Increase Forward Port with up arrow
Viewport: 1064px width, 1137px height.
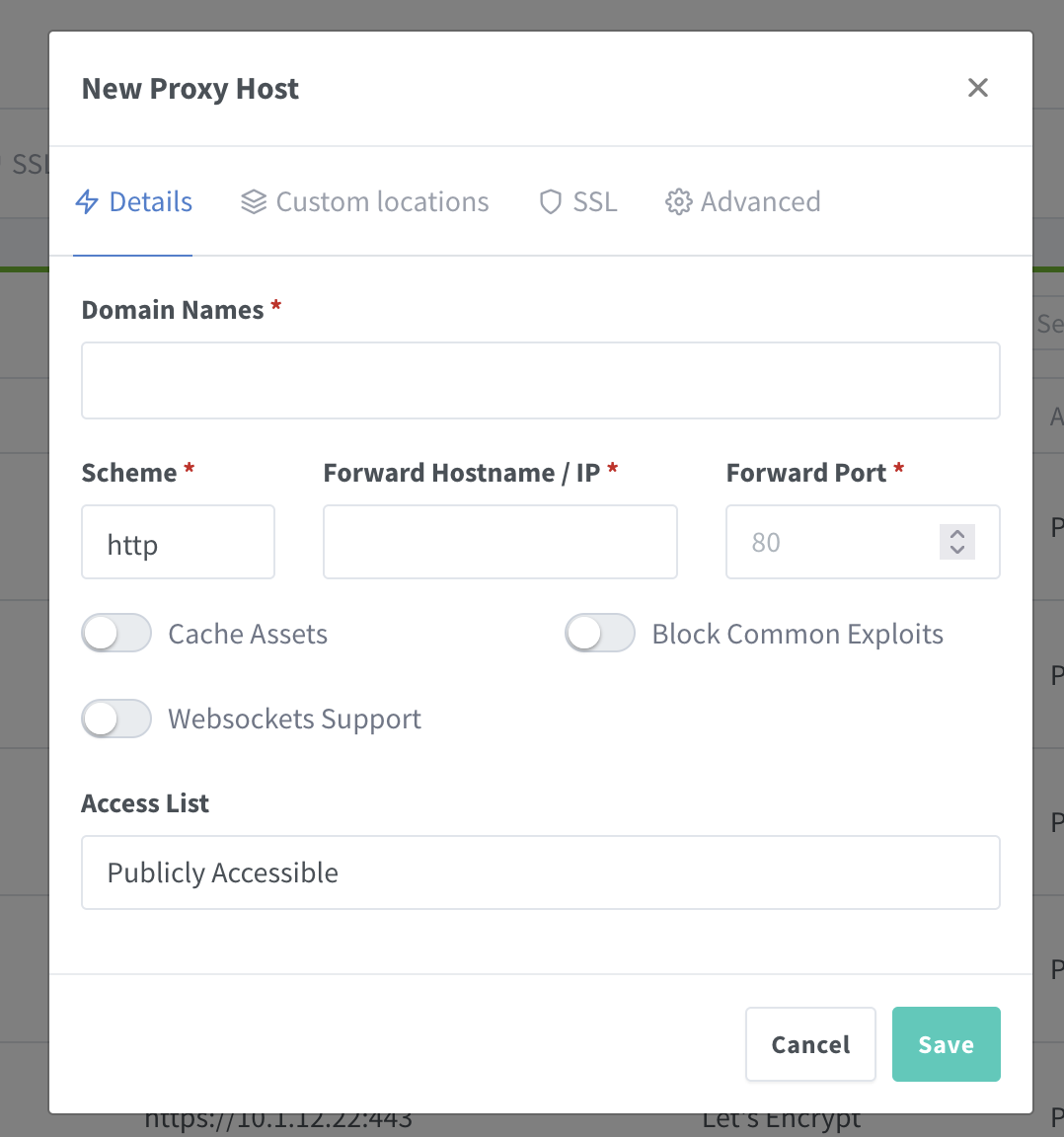[x=956, y=534]
